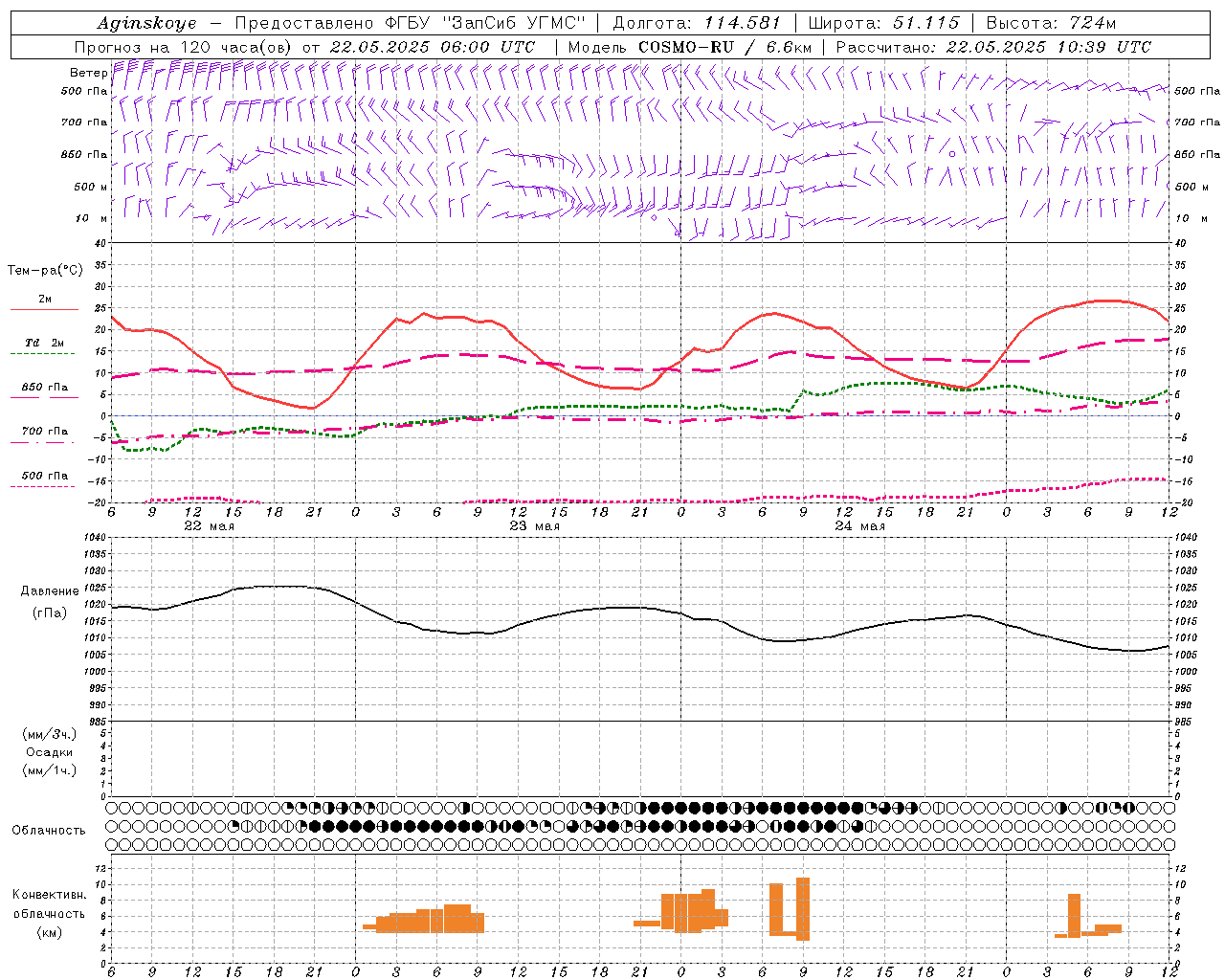Screen dimensions: 1225x980
Task: Click the dashed line sample under 'Td 2м'
Action: point(42,354)
